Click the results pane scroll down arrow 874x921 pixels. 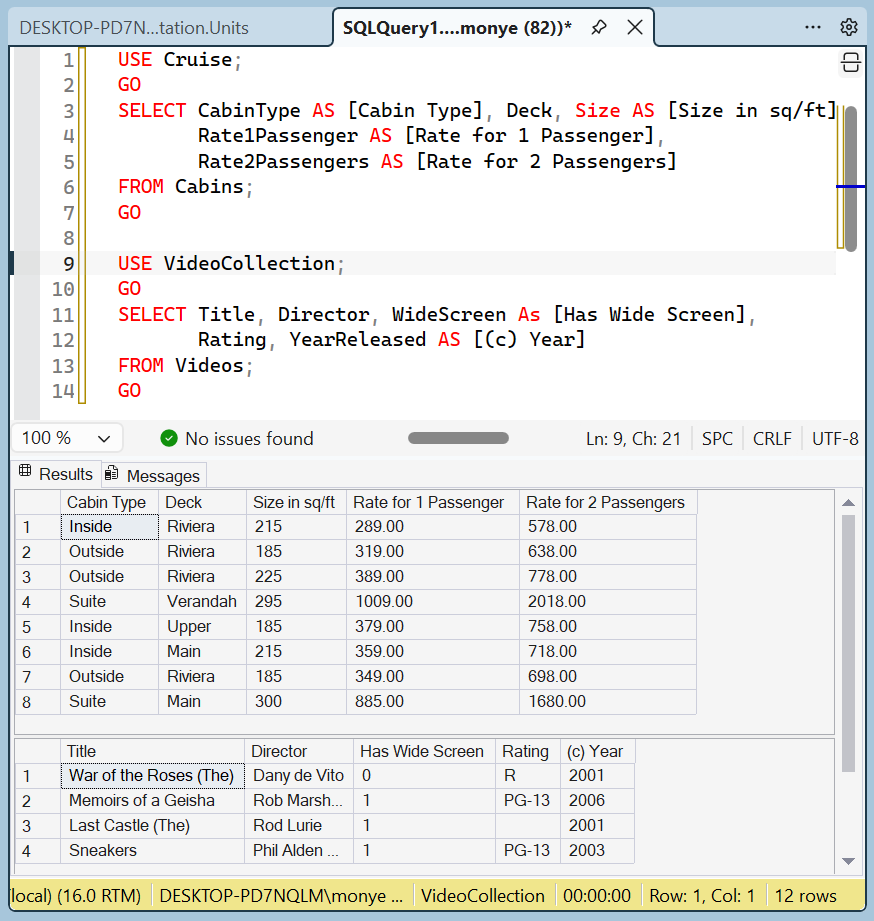pos(848,861)
